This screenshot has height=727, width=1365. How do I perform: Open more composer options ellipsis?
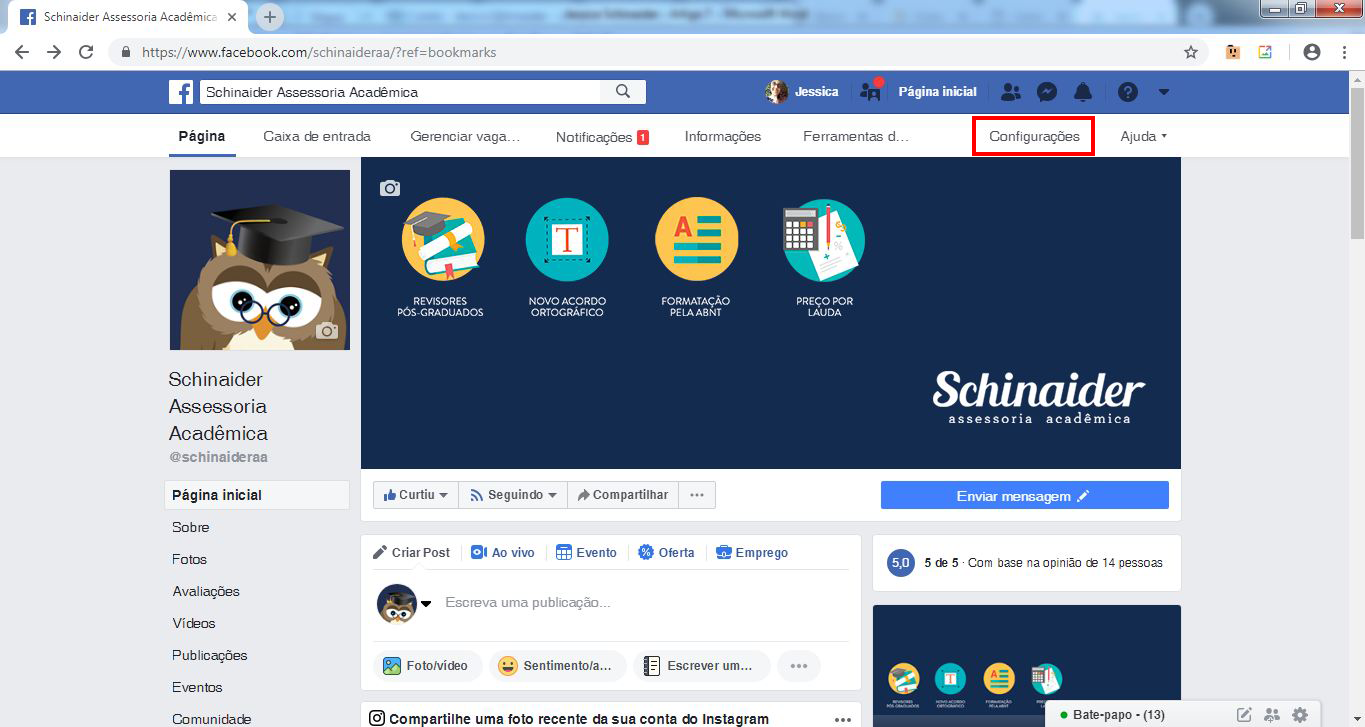[x=799, y=666]
